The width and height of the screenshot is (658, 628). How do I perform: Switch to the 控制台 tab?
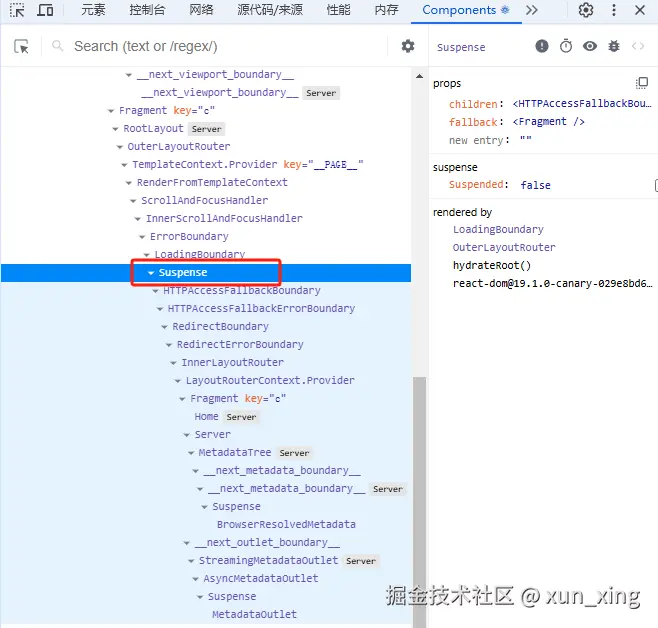(147, 10)
